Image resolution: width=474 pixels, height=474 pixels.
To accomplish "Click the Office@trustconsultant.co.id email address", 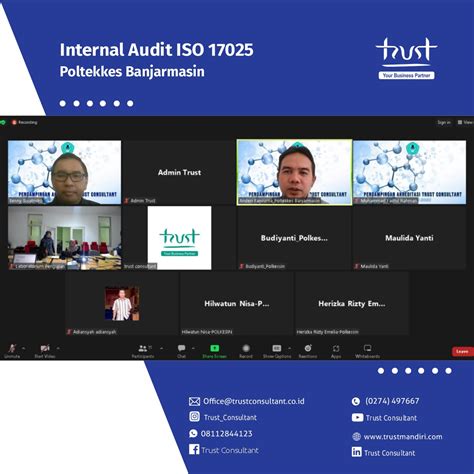I will tap(254, 401).
